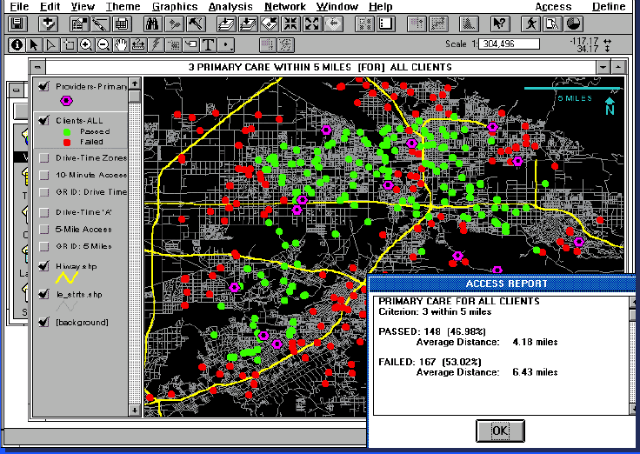The width and height of the screenshot is (640, 454).
Task: Open the Define menu
Action: click(609, 7)
